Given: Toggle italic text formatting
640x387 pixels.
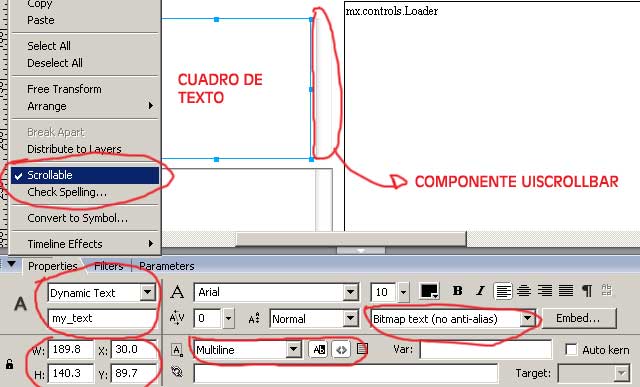Looking at the screenshot, I should (x=480, y=291).
